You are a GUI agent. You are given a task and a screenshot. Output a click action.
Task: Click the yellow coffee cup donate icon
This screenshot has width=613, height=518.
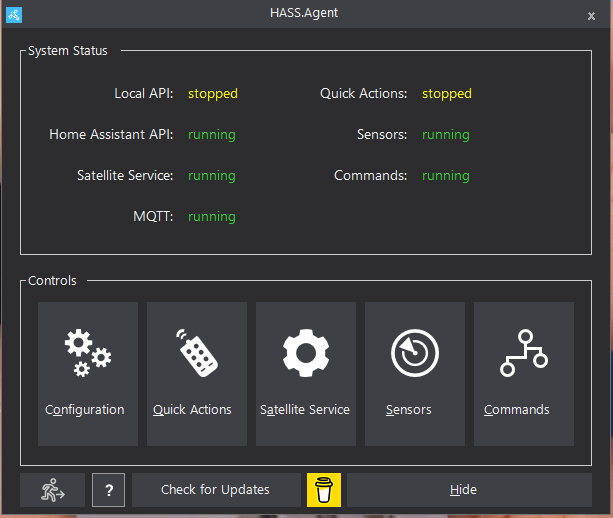click(324, 490)
